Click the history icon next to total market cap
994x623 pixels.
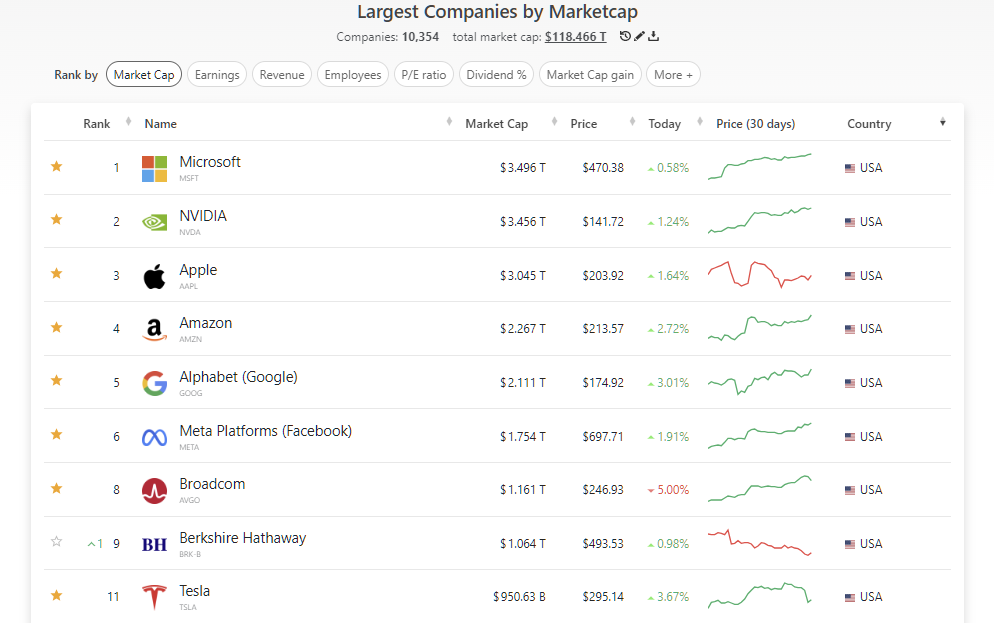(x=625, y=36)
